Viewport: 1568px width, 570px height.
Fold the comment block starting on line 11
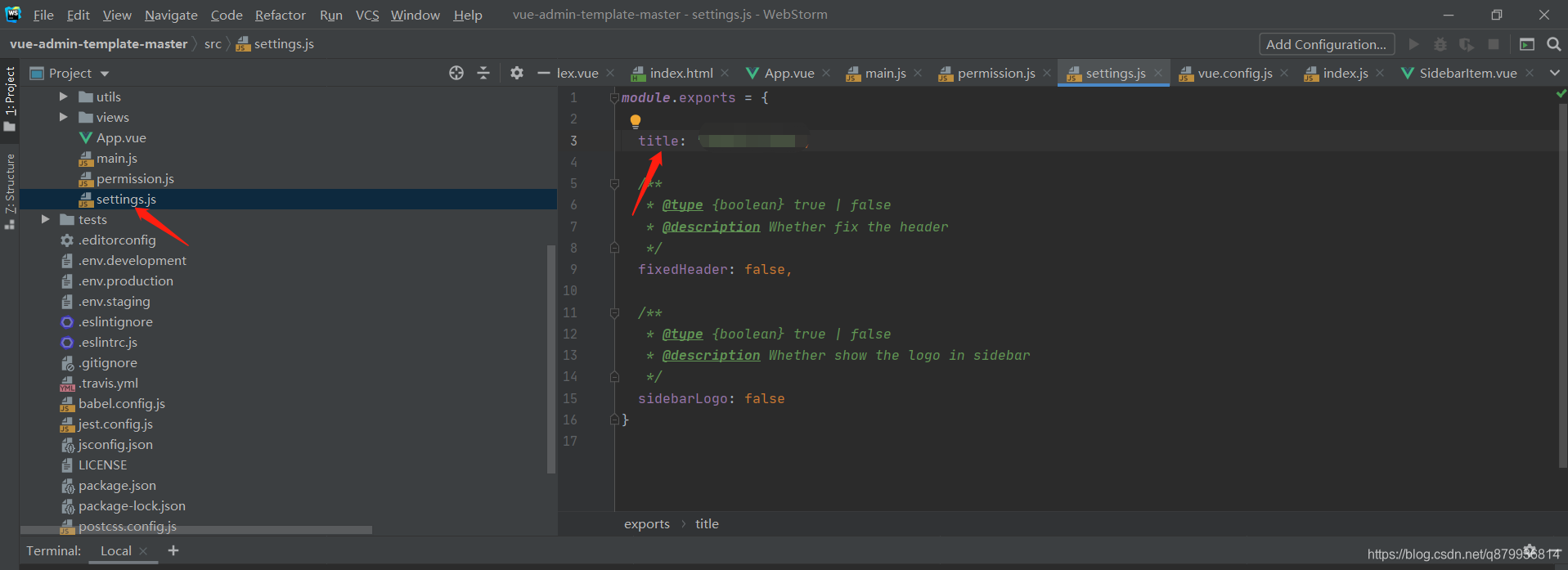[614, 312]
